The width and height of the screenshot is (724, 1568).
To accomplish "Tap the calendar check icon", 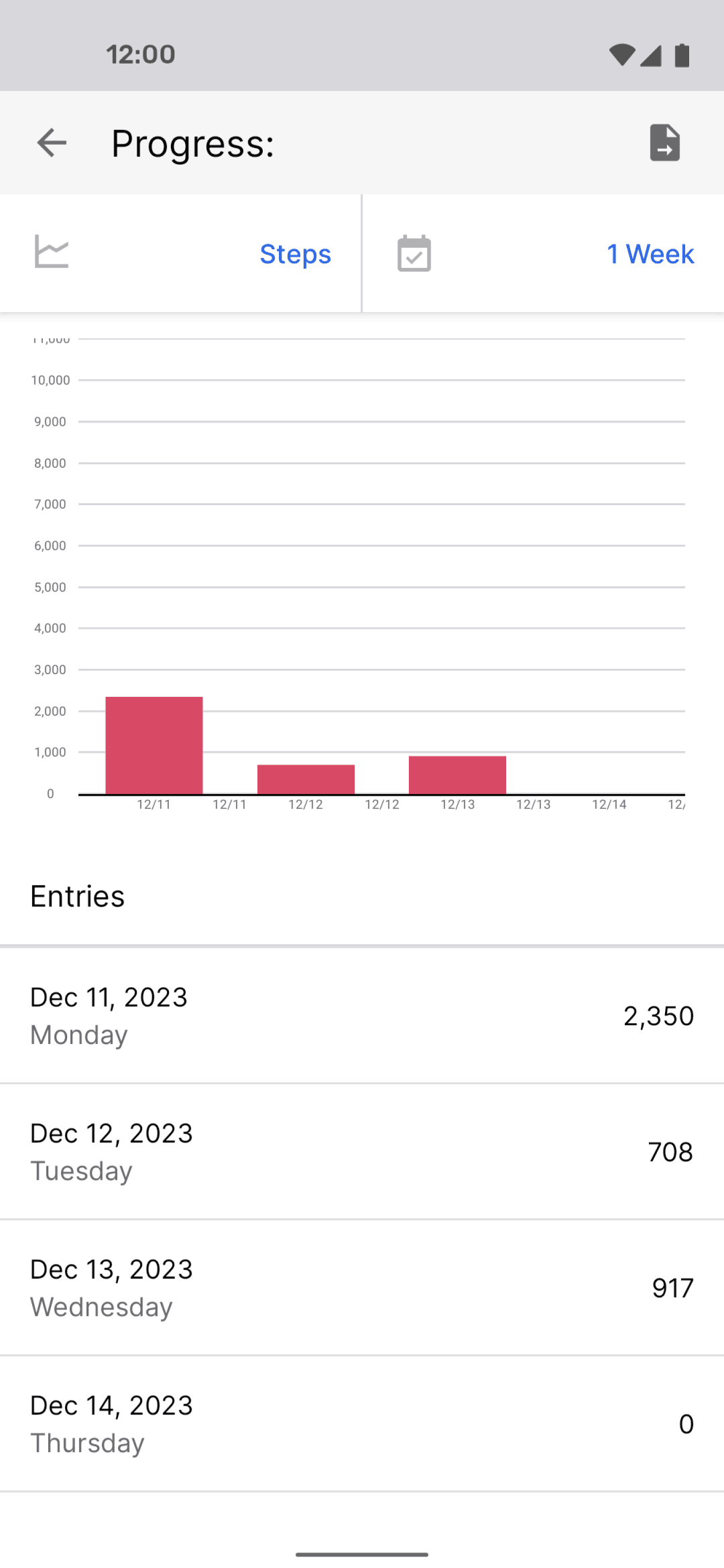I will 414,253.
